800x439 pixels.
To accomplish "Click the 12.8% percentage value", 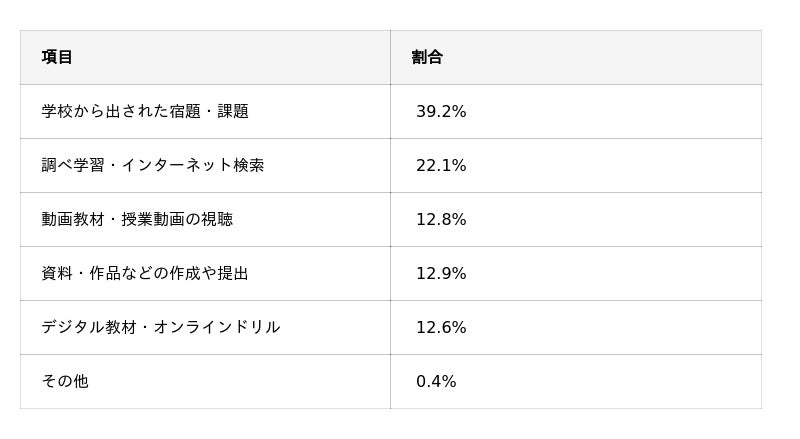I will coord(441,220).
